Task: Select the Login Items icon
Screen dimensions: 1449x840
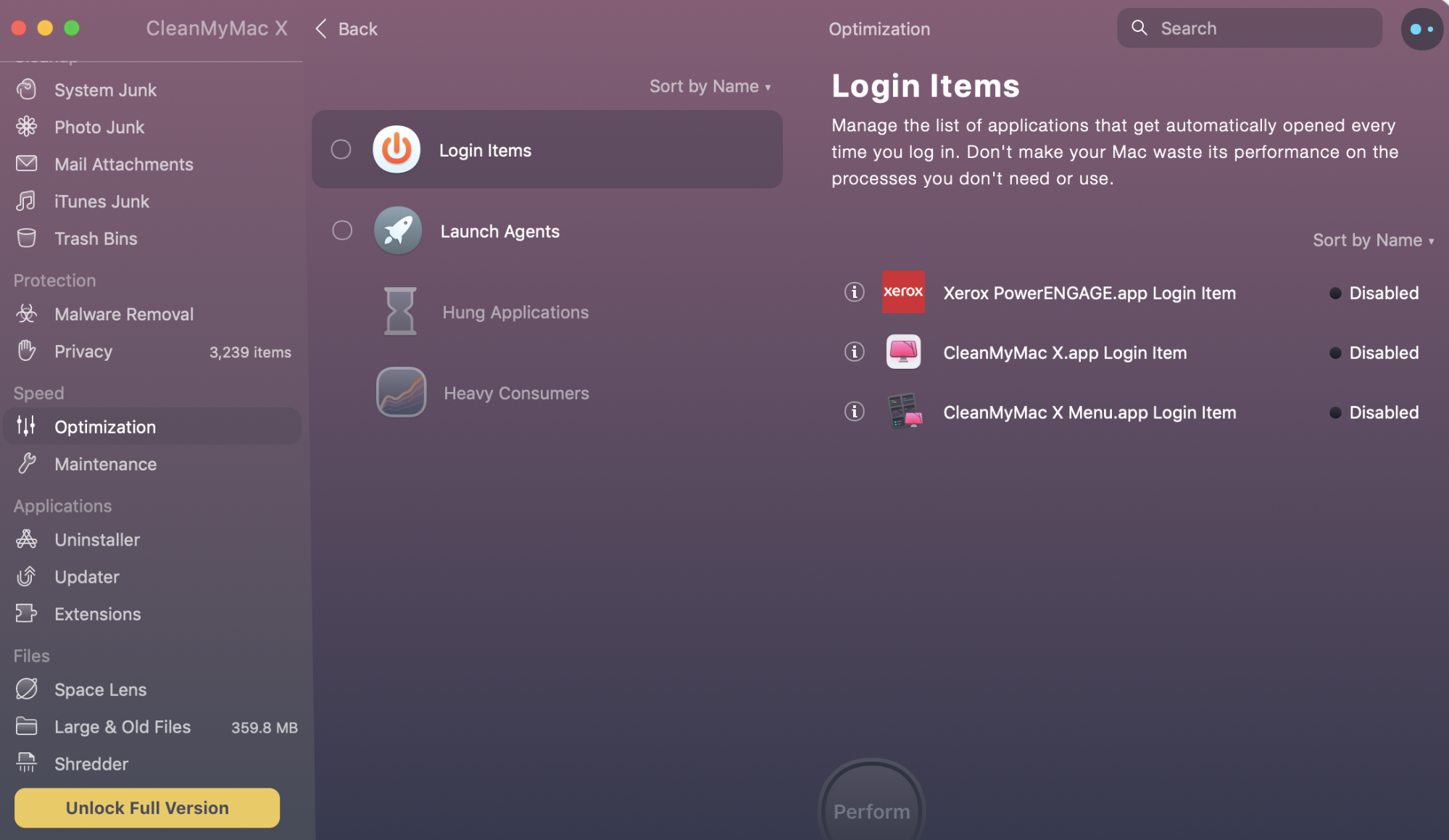Action: point(397,149)
